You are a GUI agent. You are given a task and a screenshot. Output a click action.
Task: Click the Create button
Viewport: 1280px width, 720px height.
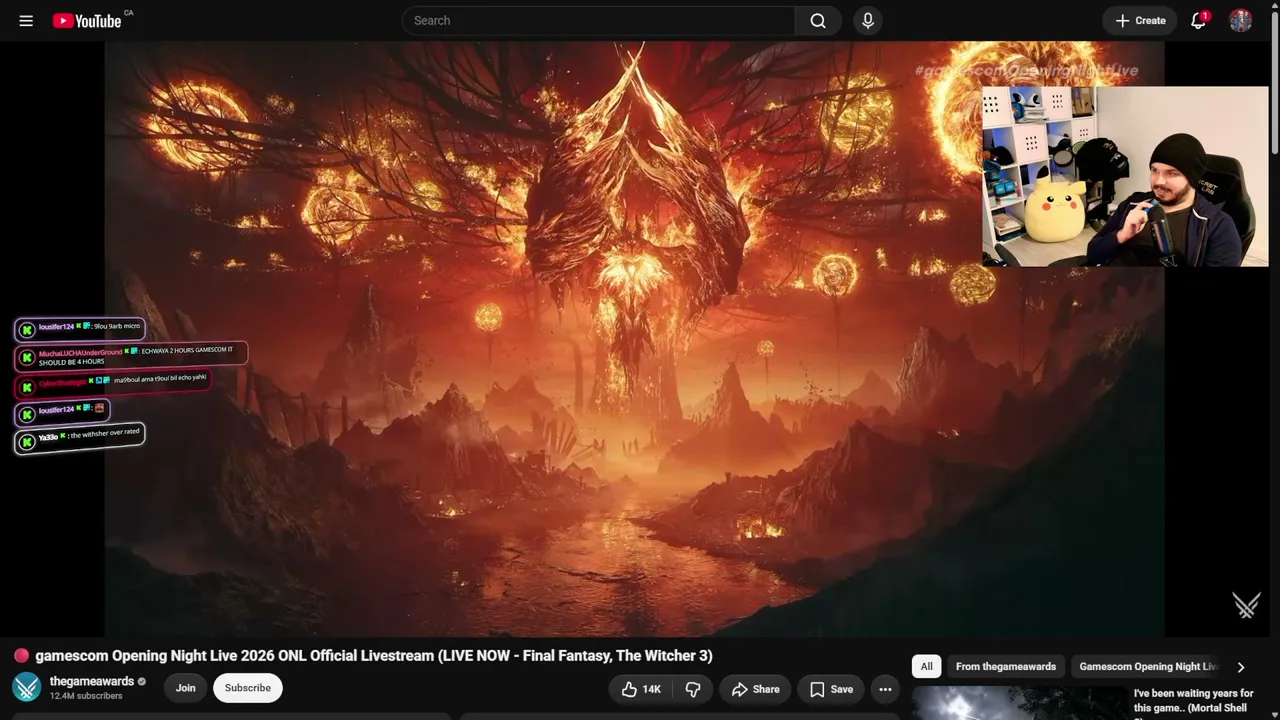click(1140, 20)
